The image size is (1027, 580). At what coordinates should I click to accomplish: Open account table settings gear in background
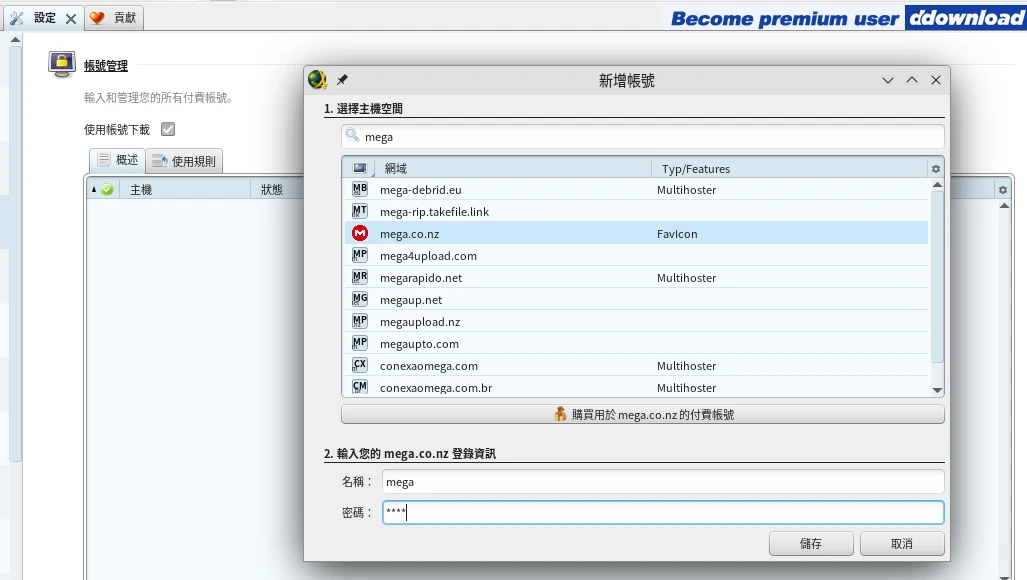1003,190
